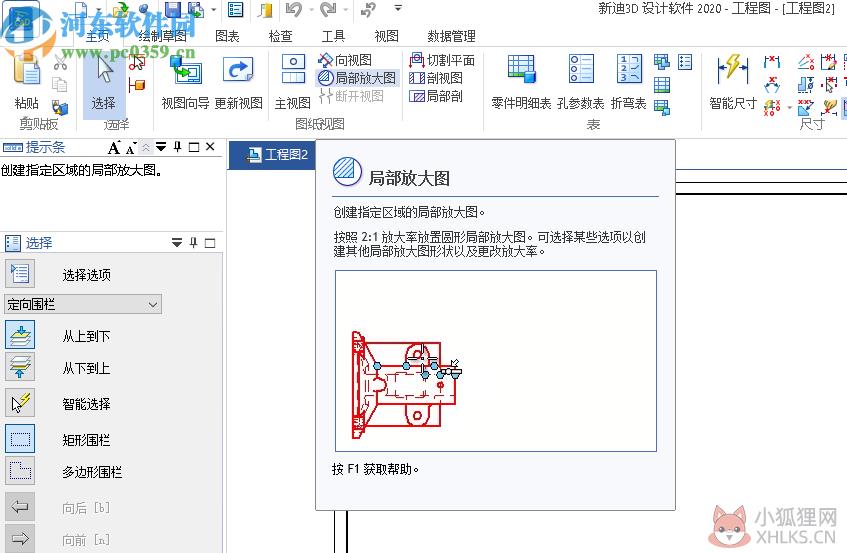847x553 pixels.
Task: Switch to the 绘制草图 ribbon tab
Action: point(163,36)
